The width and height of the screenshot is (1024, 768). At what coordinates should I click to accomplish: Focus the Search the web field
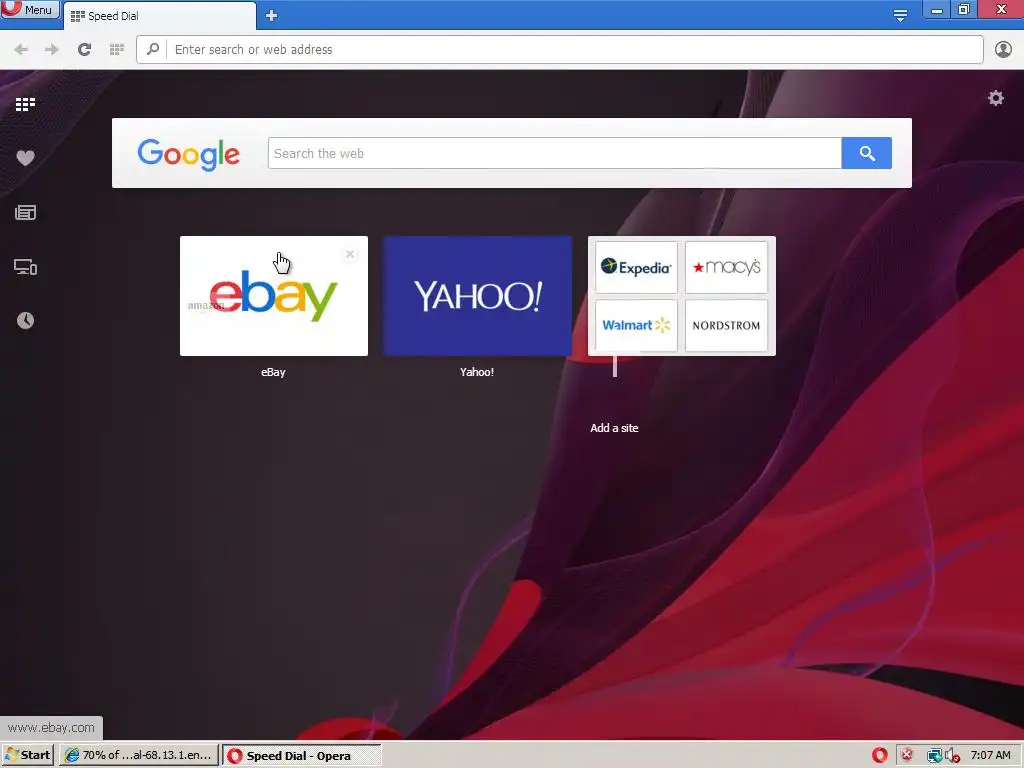pyautogui.click(x=554, y=153)
